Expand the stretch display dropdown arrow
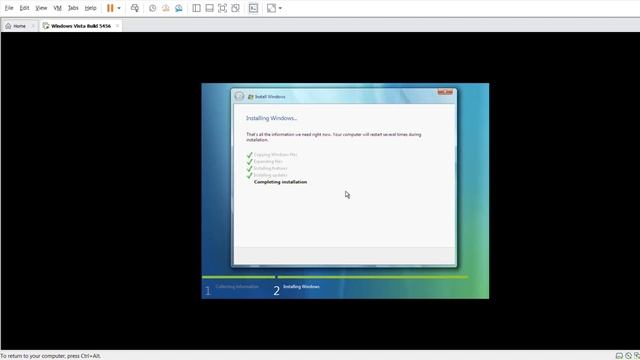640x360 pixels. (280, 8)
